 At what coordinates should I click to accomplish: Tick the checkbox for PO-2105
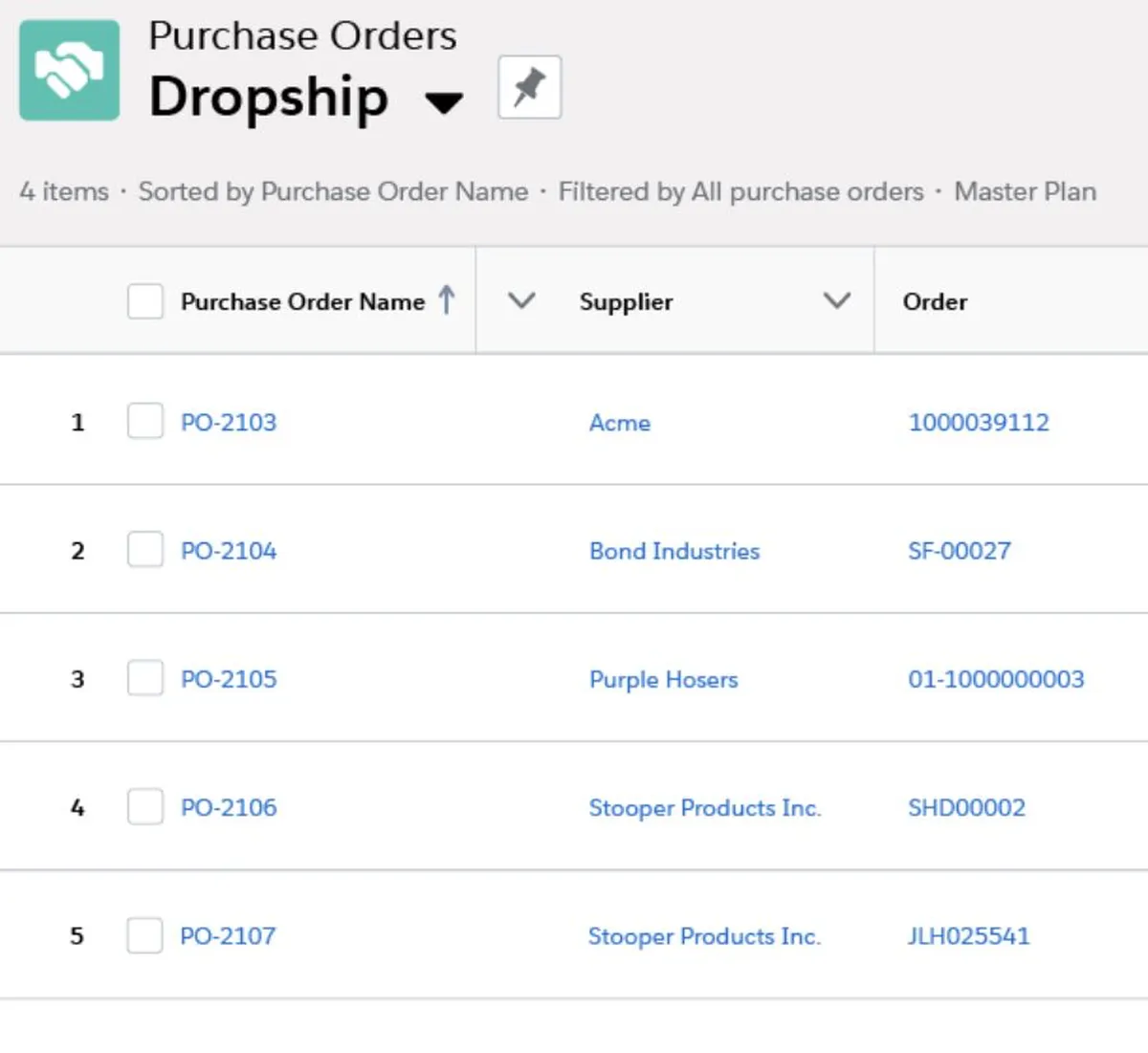coord(145,678)
